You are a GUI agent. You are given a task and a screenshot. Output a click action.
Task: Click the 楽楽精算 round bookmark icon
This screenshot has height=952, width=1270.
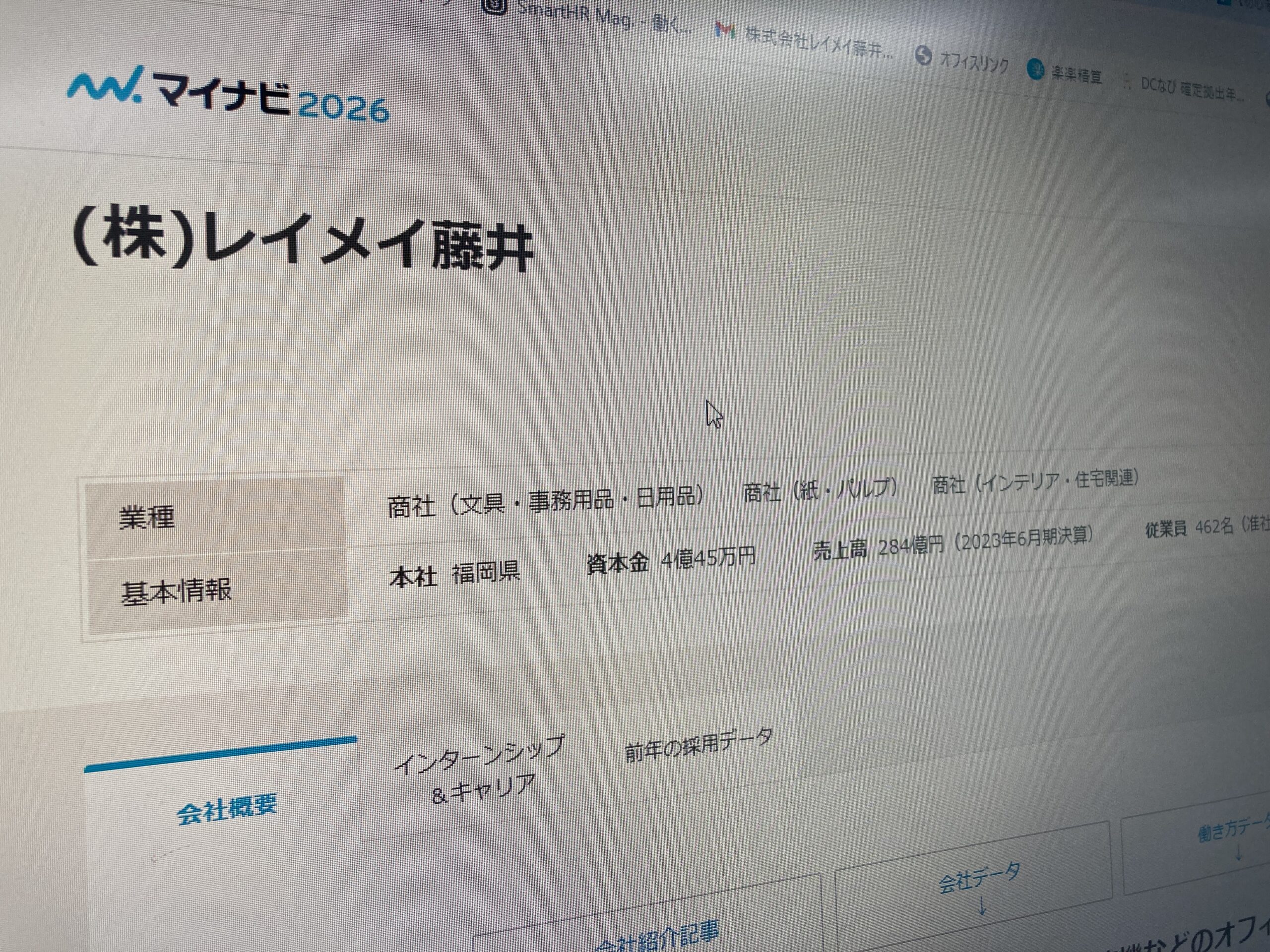(x=1035, y=69)
